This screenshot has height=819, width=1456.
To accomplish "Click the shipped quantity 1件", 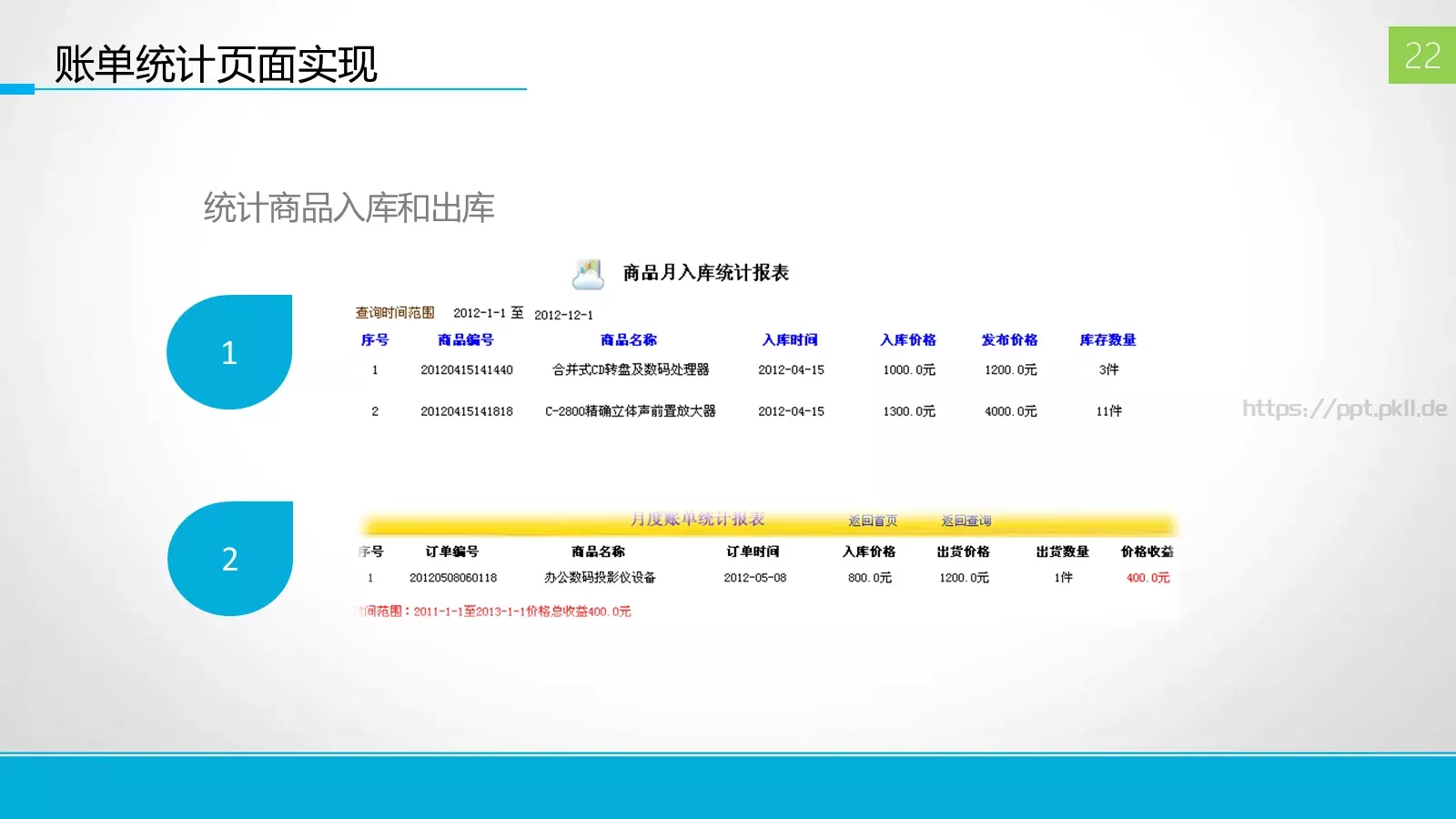I will 1064,578.
